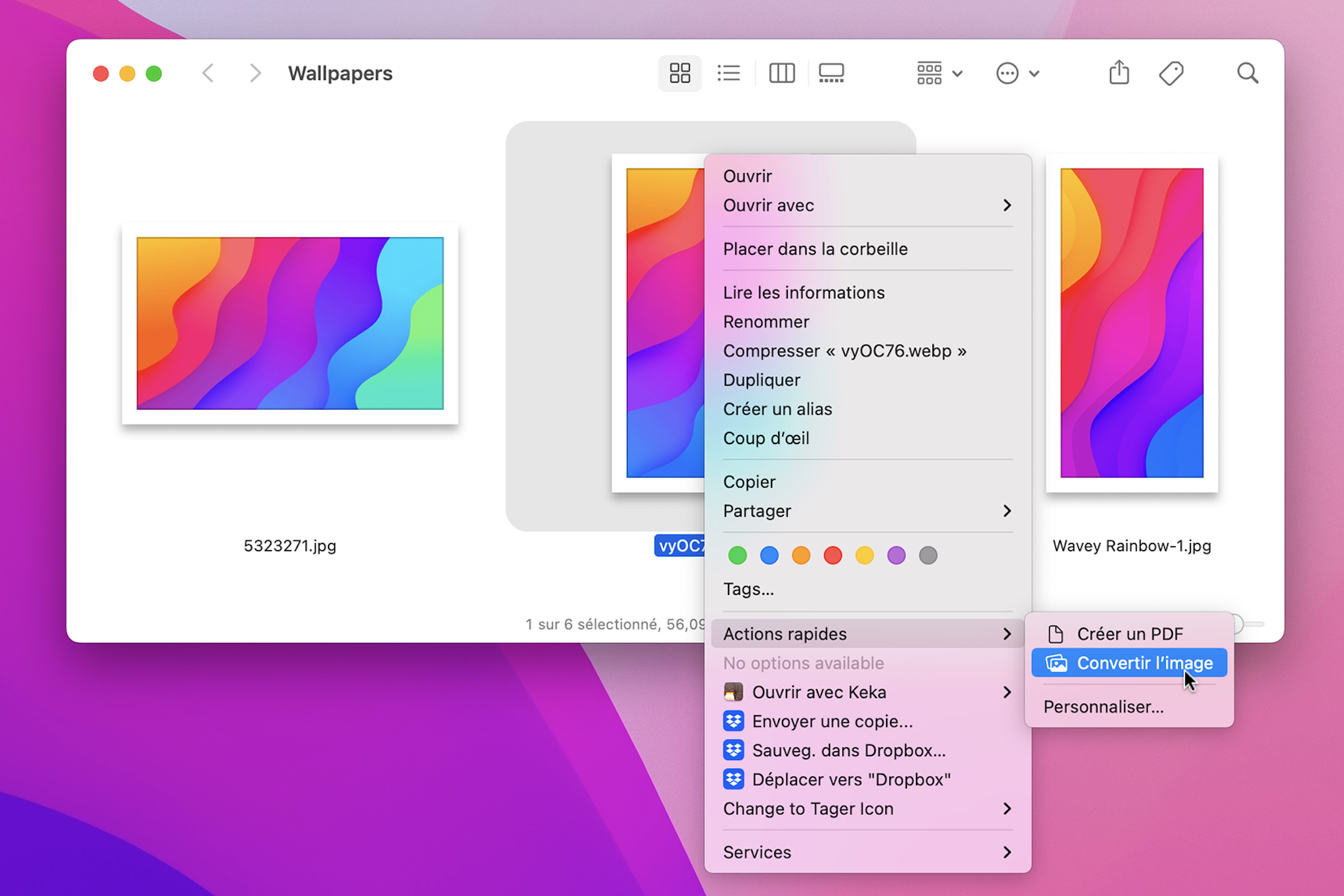Apply the green color tag
The width and height of the screenshot is (1344, 896).
[737, 555]
